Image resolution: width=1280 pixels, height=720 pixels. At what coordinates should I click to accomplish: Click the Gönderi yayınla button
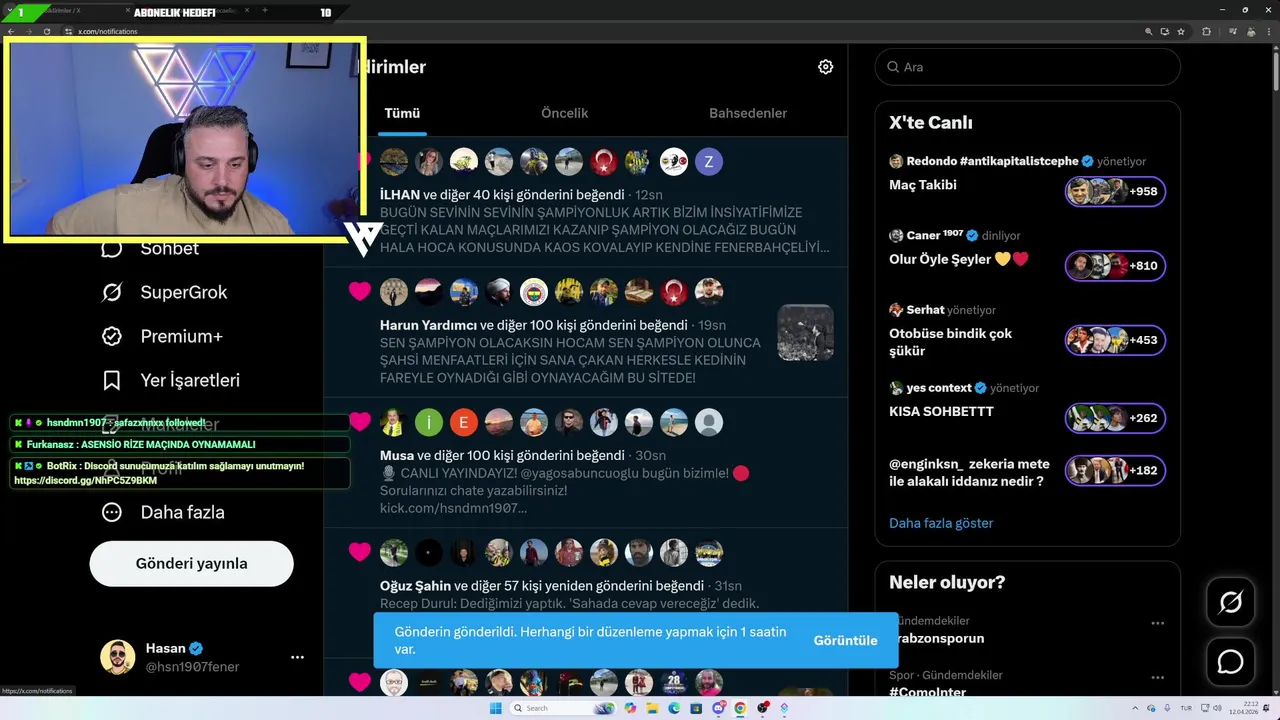191,563
